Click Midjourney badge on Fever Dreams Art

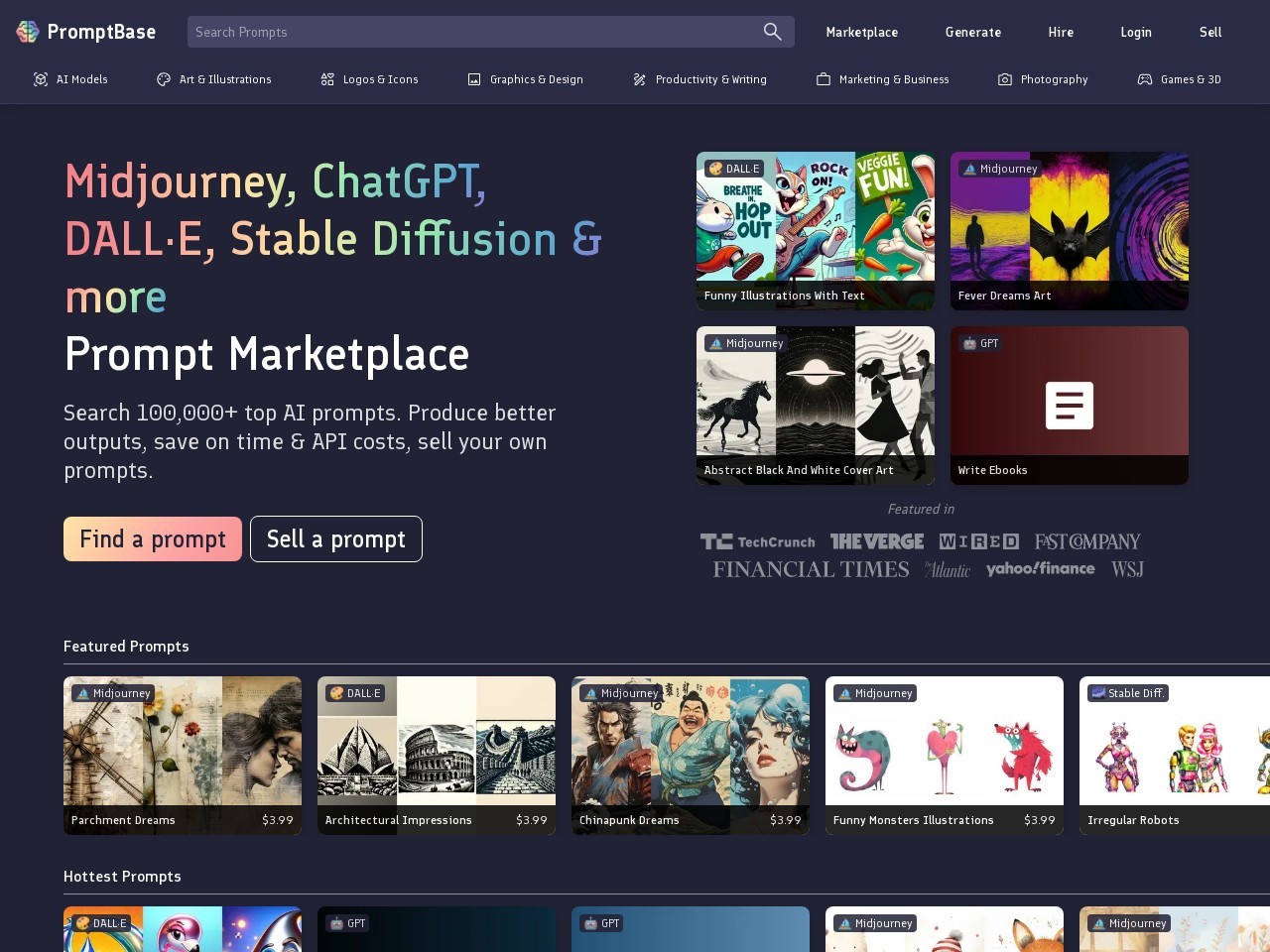(1000, 169)
